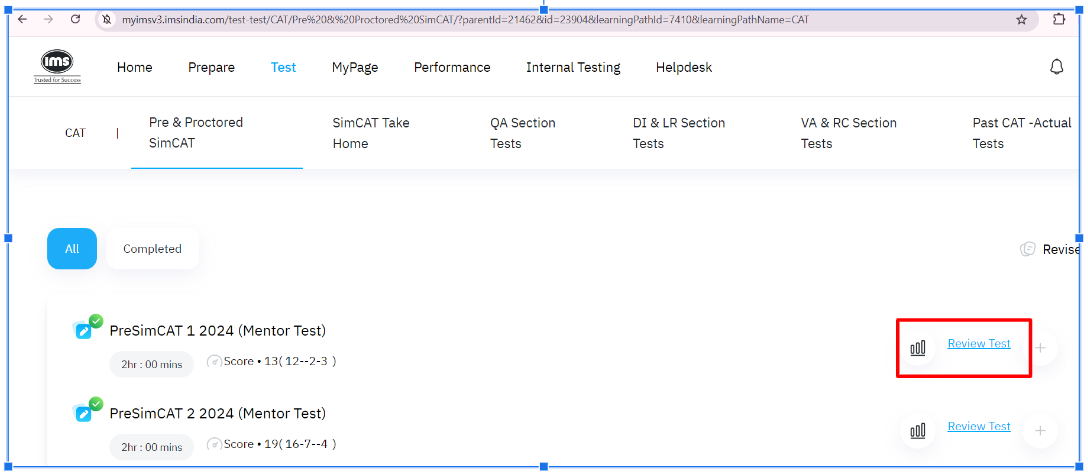
Task: Click the Score 13 text for PreSimCAT 1
Action: (x=280, y=362)
